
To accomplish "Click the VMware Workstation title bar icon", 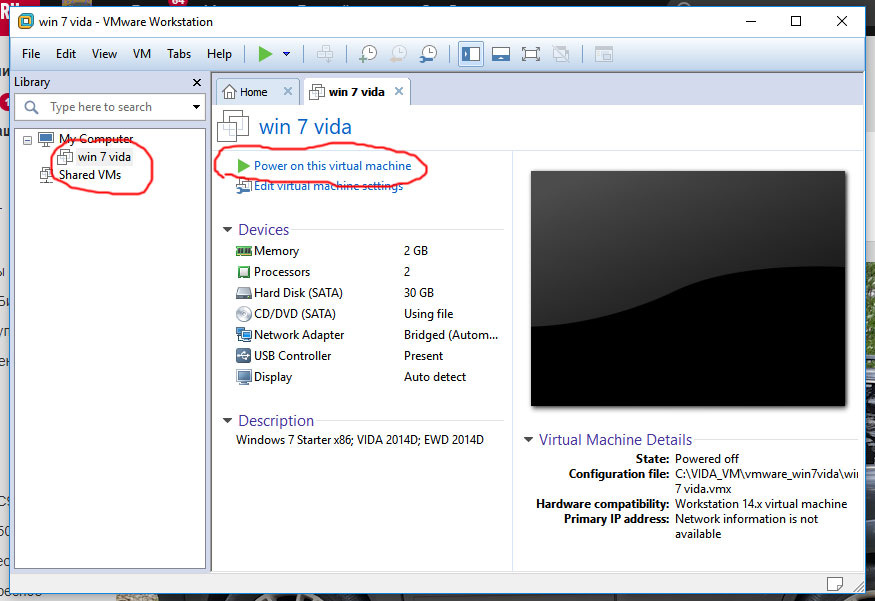I will (x=26, y=22).
